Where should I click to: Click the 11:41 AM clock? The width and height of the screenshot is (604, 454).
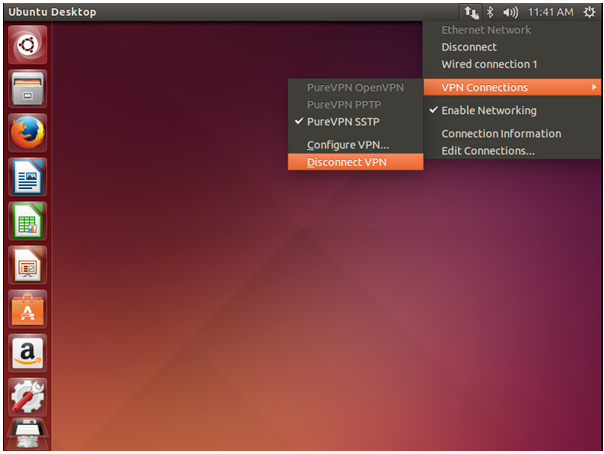550,12
